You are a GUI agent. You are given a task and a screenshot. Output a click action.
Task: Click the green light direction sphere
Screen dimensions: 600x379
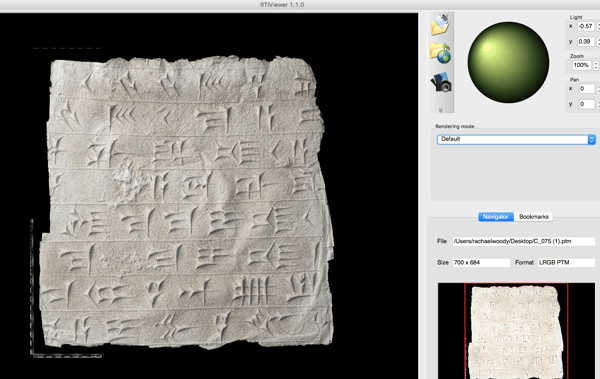pos(508,62)
